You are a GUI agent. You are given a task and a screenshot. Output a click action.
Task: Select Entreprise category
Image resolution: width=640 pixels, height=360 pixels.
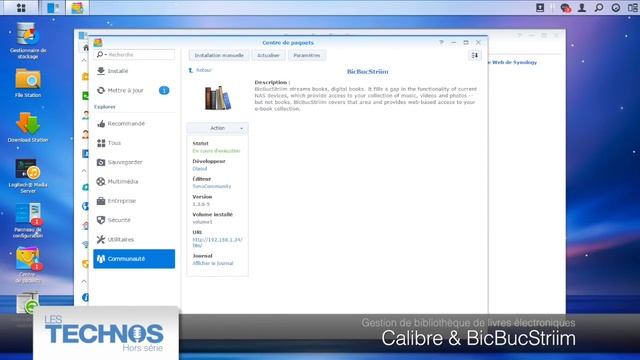pyautogui.click(x=134, y=201)
